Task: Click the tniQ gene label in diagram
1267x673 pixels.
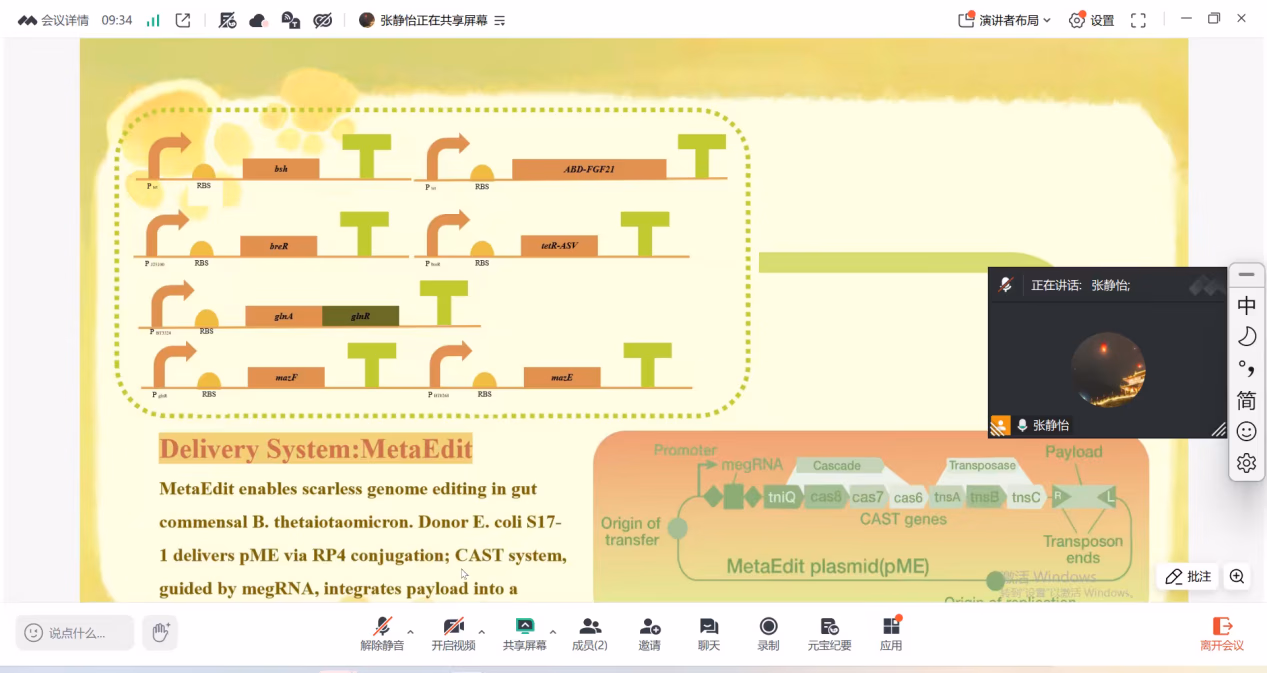Action: pos(781,497)
